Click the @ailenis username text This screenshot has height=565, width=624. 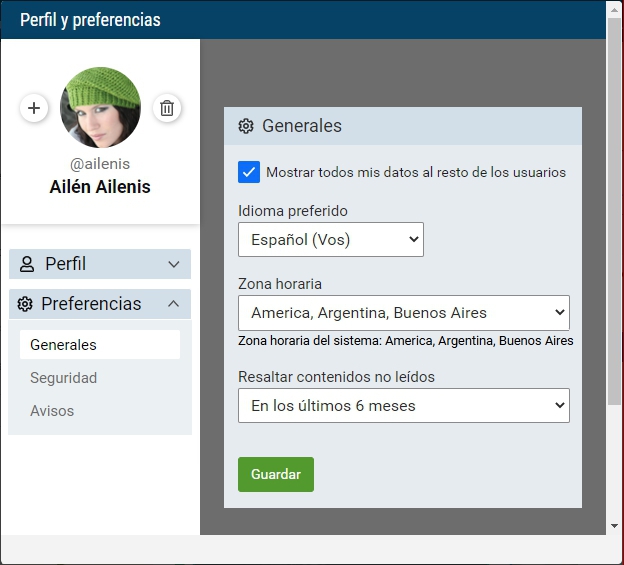pos(100,163)
